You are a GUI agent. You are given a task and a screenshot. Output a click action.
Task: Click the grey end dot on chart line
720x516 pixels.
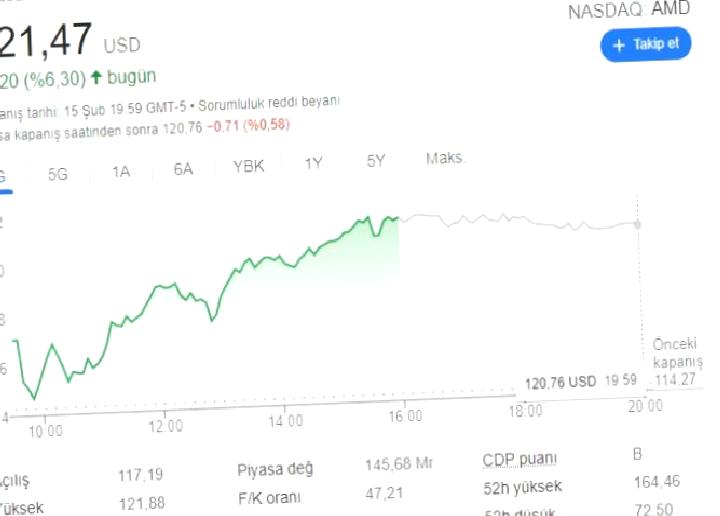click(x=638, y=223)
